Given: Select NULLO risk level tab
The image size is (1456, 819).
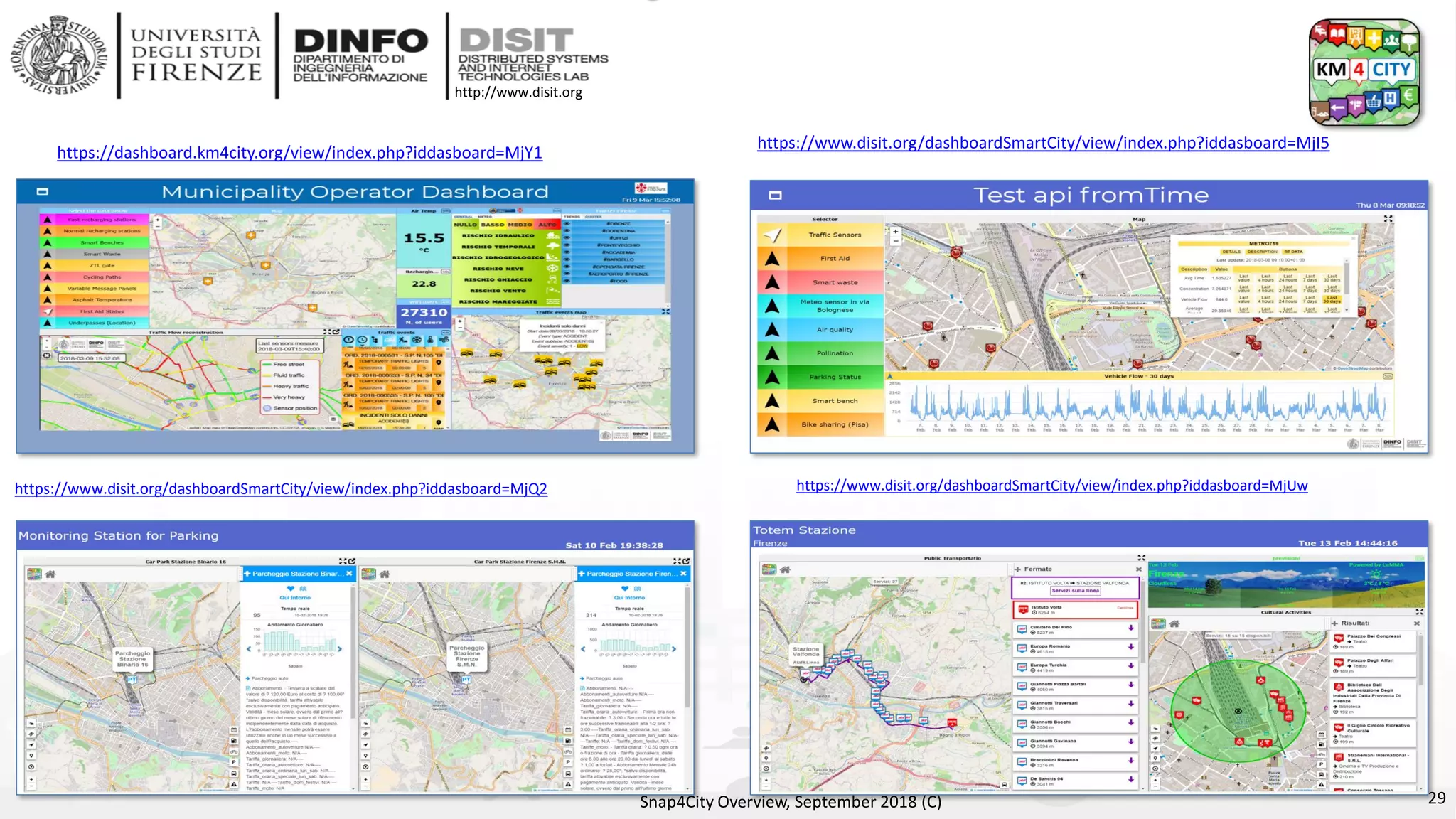Looking at the screenshot, I should point(466,224).
